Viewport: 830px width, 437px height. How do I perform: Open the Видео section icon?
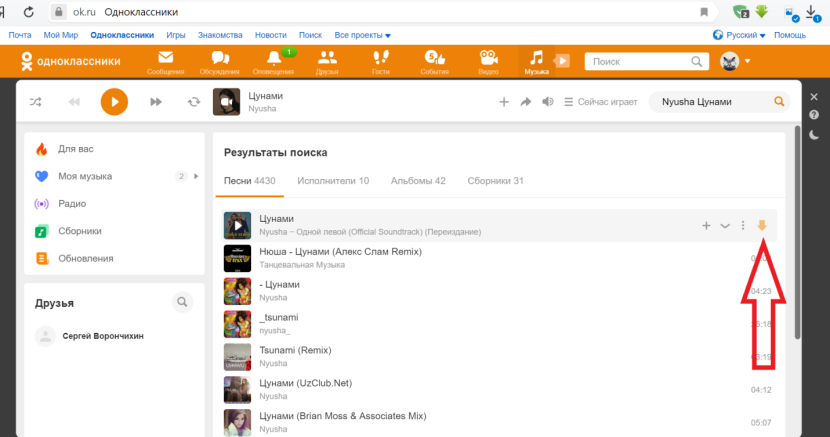pyautogui.click(x=488, y=61)
